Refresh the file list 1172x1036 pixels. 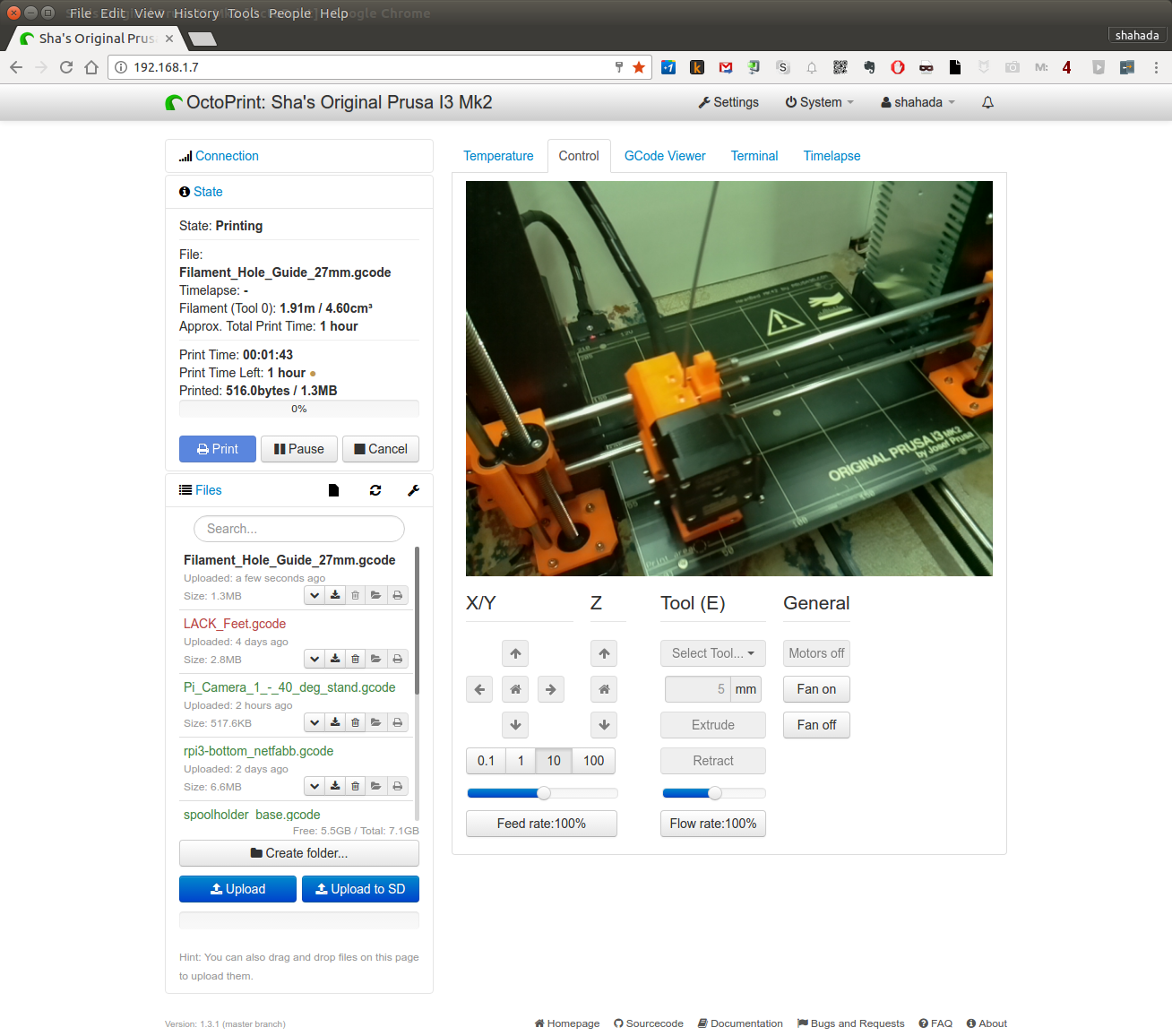click(375, 490)
